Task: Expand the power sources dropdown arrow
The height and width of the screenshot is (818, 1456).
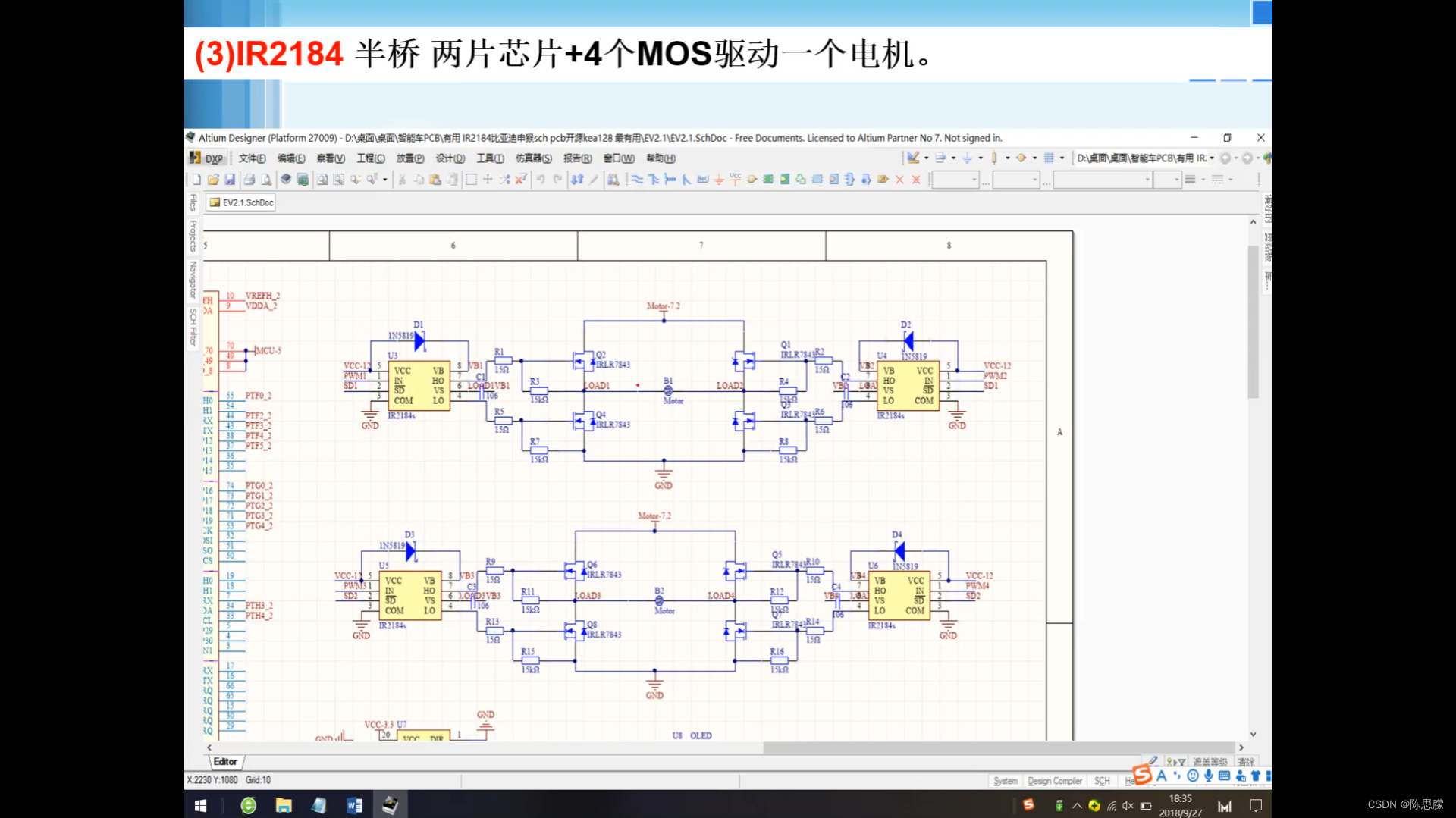Action: tap(981, 158)
